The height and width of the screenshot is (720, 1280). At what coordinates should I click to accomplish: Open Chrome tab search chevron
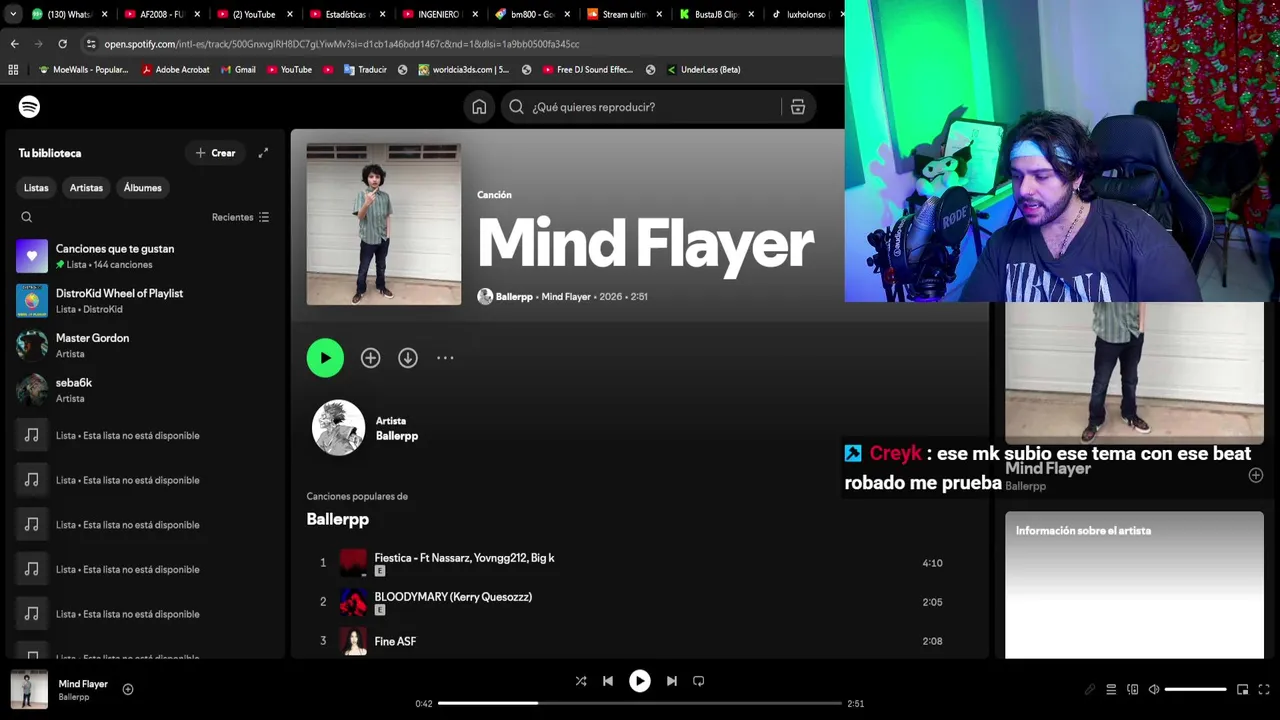click(x=13, y=14)
